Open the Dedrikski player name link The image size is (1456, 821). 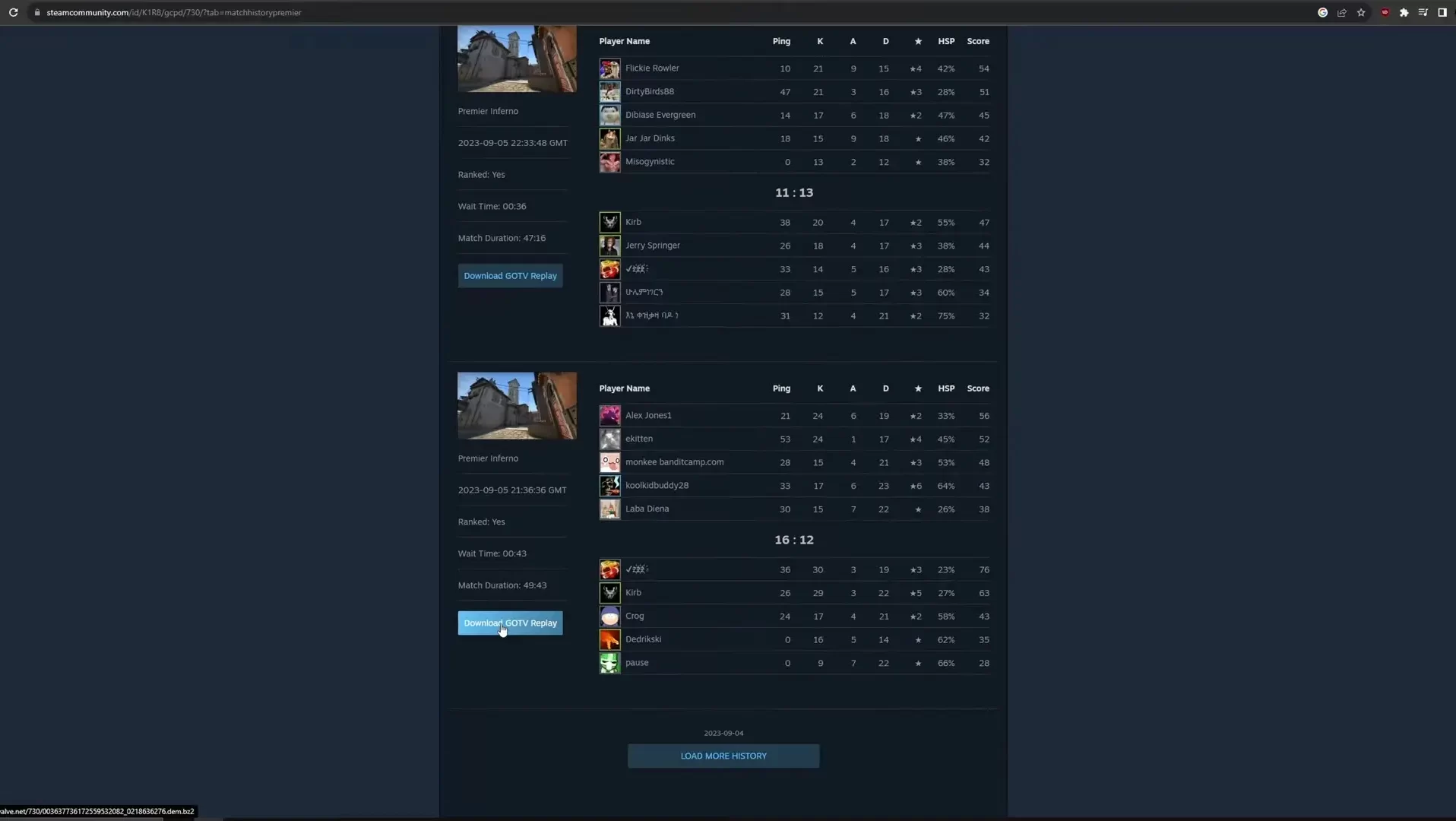click(x=643, y=639)
